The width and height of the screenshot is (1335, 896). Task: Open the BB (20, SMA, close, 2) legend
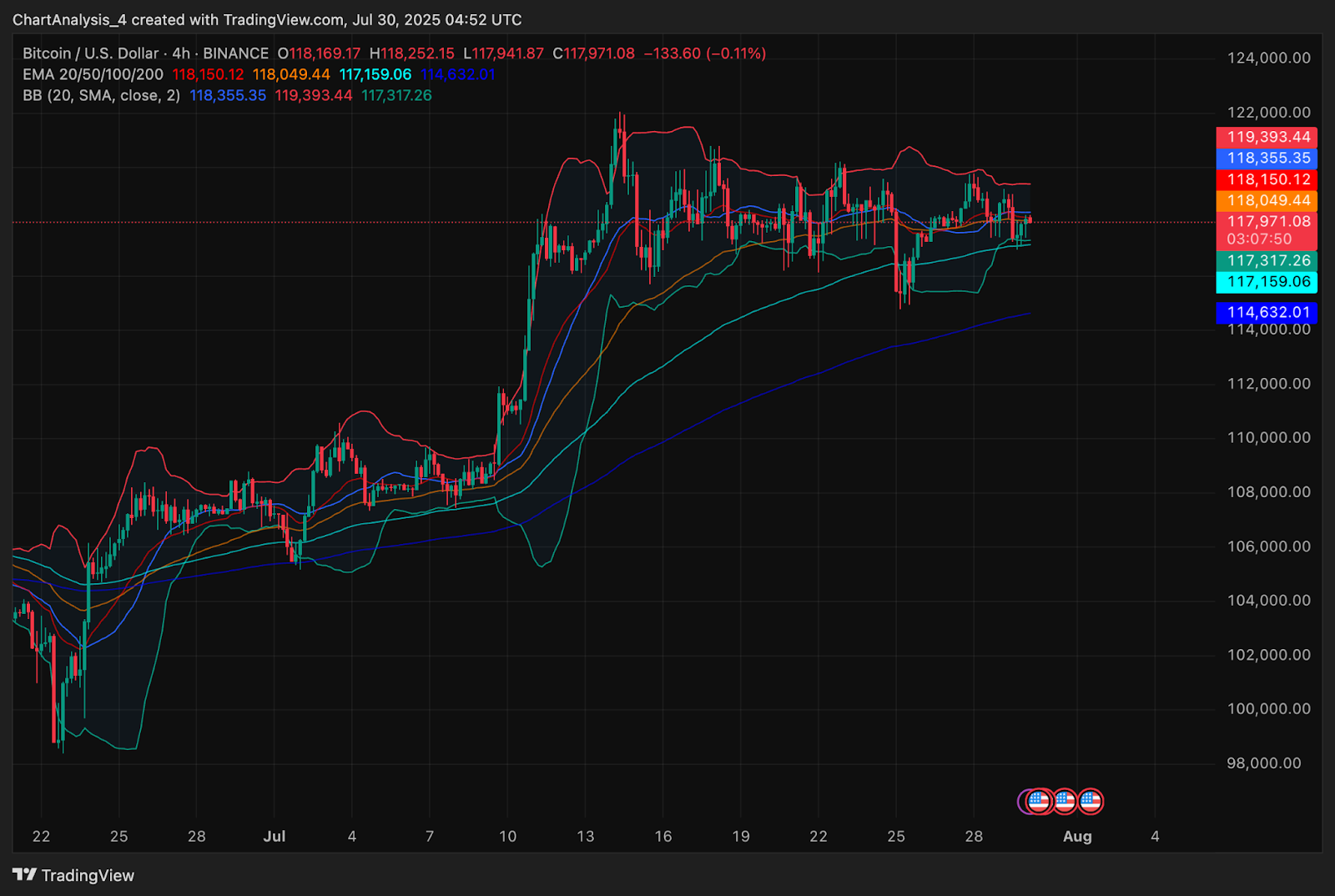click(101, 95)
